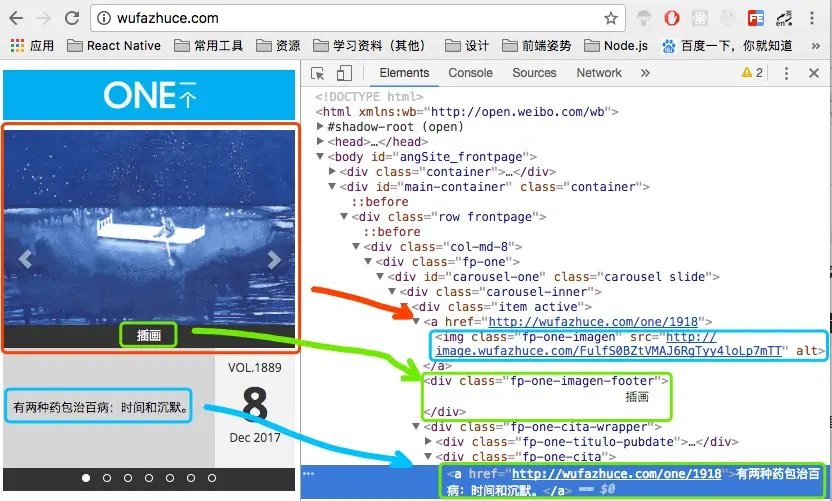
Task: Go to the next carousel slide
Action: click(274, 260)
